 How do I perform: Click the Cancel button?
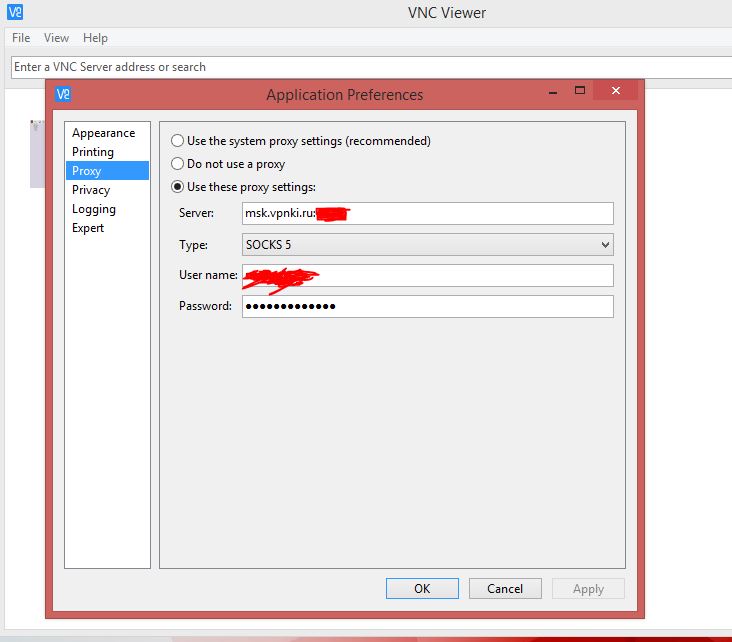(x=505, y=588)
